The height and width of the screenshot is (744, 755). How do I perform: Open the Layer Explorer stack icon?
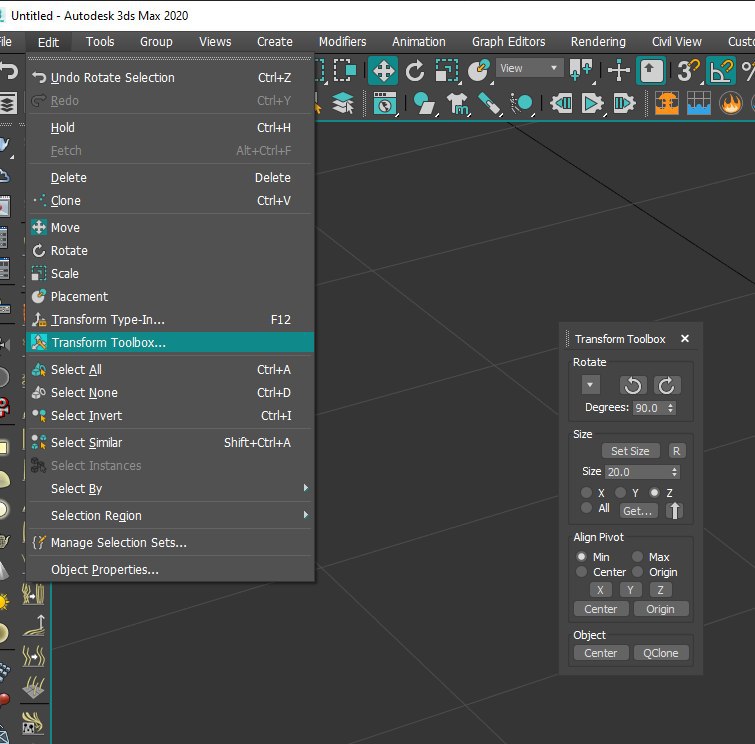click(343, 103)
